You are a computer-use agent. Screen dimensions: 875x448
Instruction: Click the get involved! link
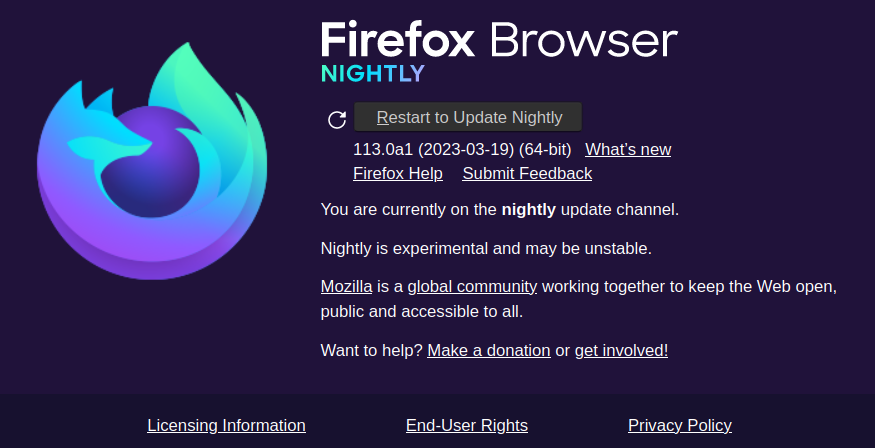[621, 350]
